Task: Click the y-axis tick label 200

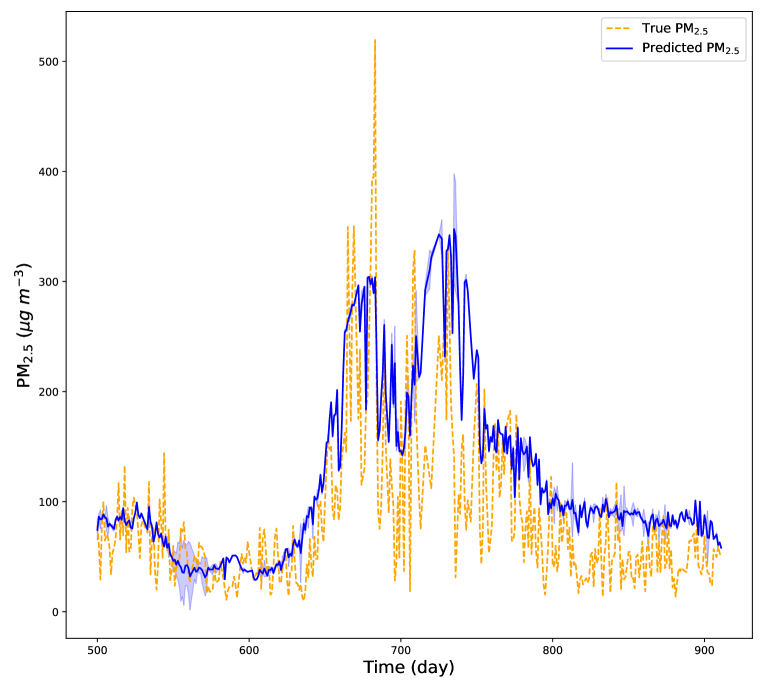Action: pyautogui.click(x=48, y=392)
